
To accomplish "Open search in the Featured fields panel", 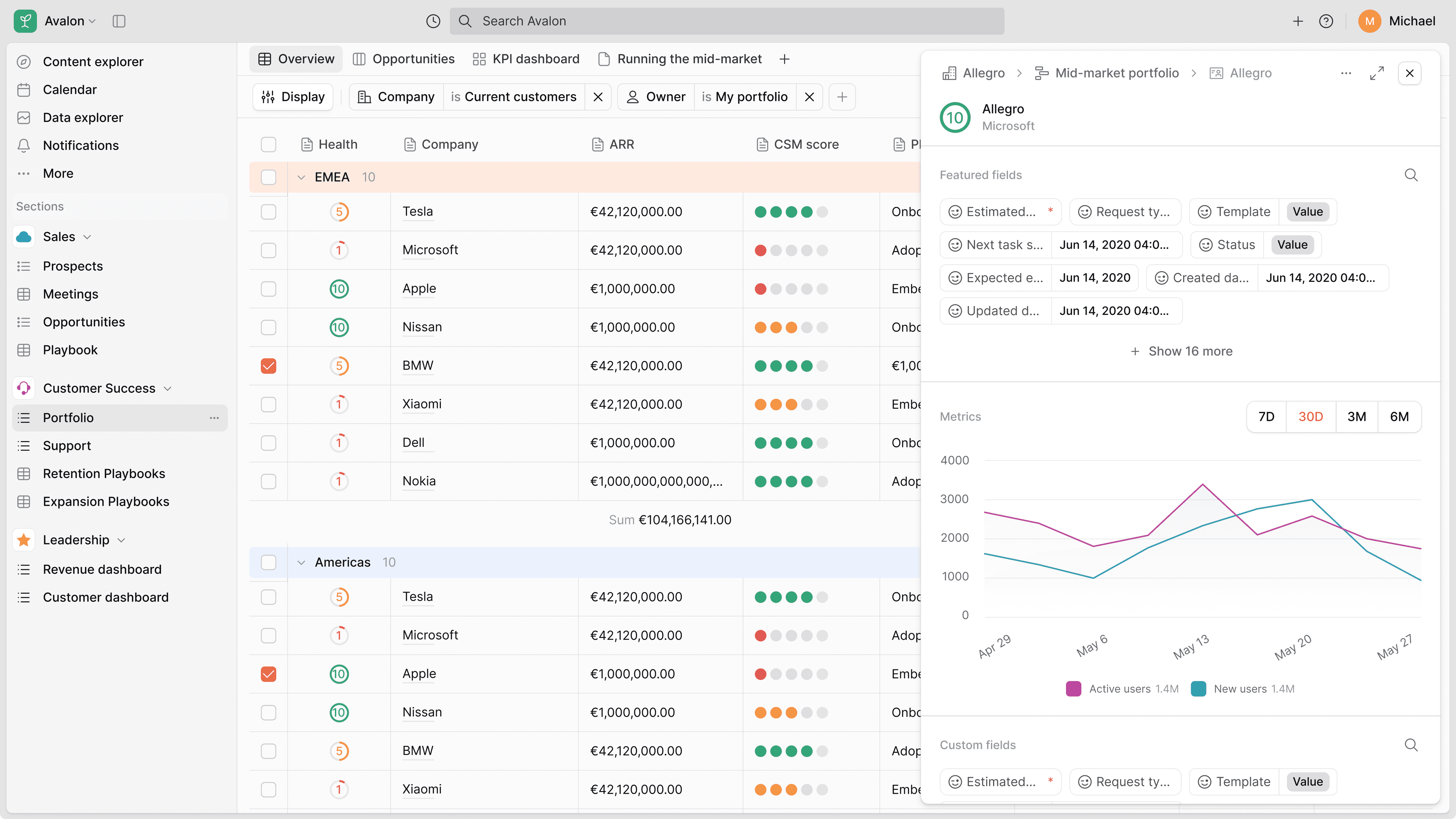I will point(1411,175).
